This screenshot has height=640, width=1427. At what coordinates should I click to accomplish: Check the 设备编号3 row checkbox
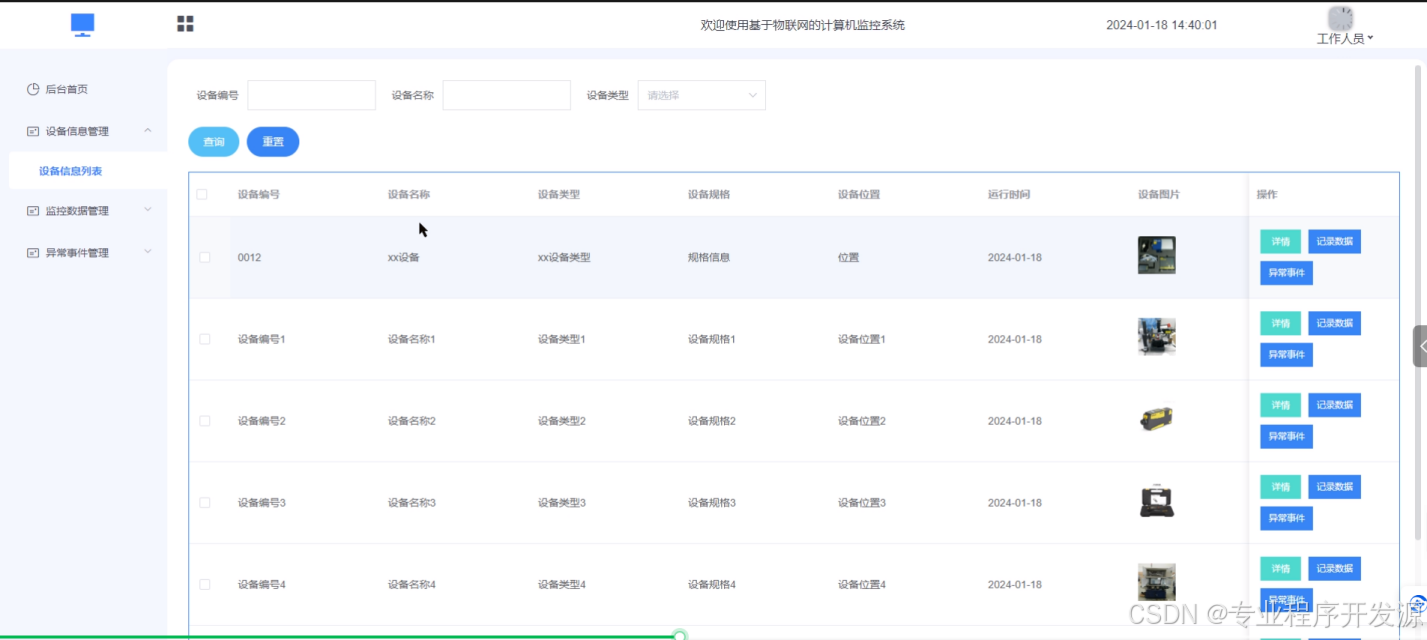(x=205, y=503)
